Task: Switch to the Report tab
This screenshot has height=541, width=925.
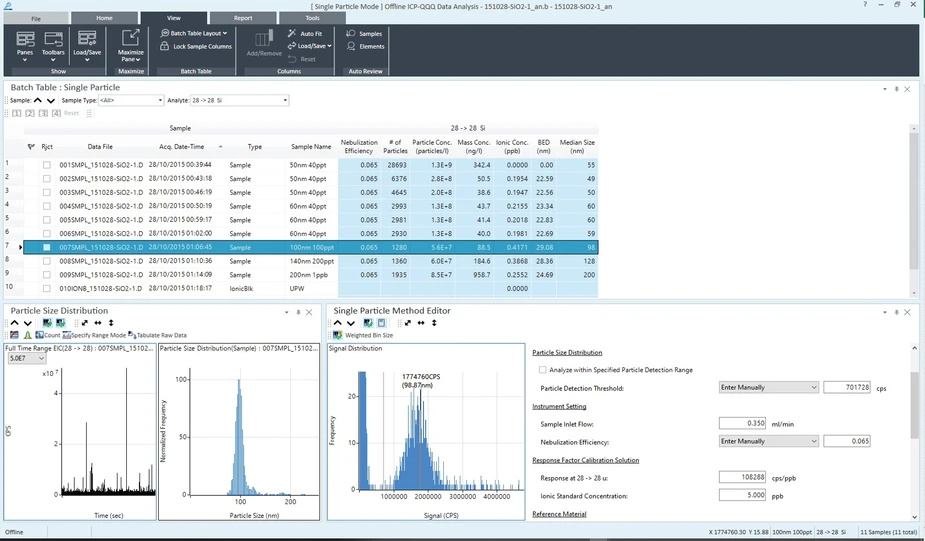Action: (x=243, y=18)
